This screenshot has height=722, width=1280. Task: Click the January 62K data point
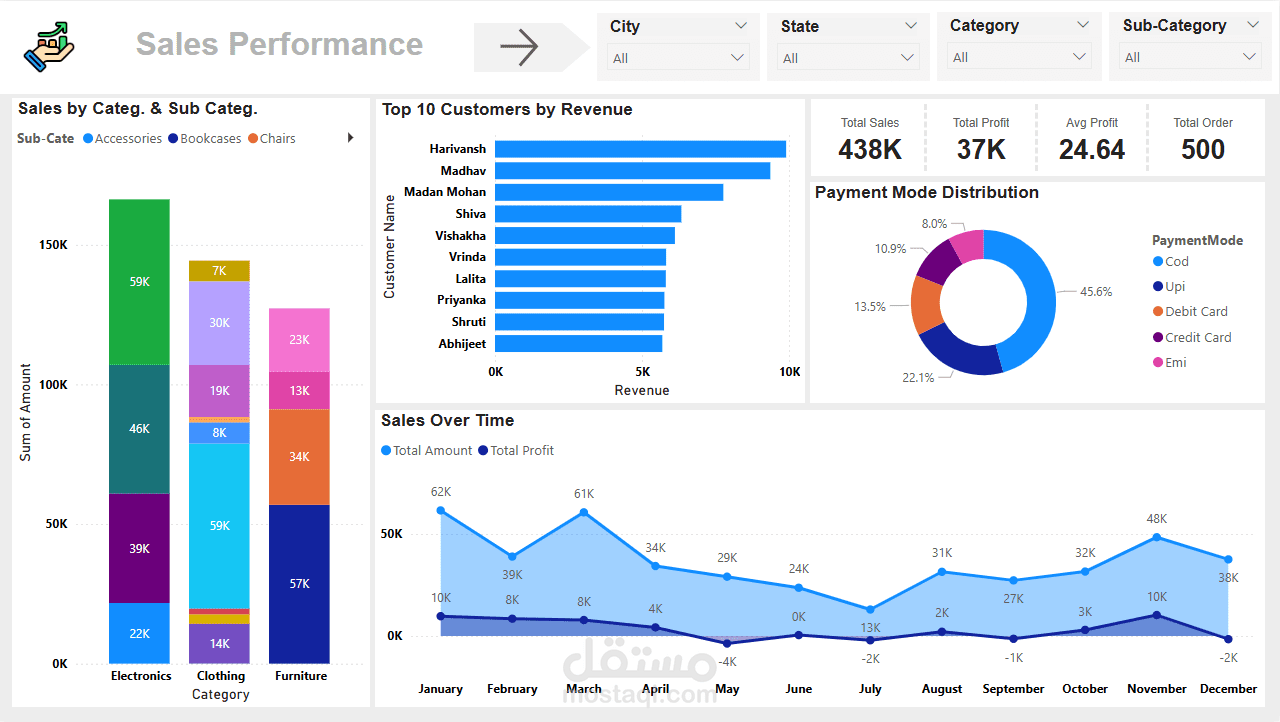tap(441, 511)
